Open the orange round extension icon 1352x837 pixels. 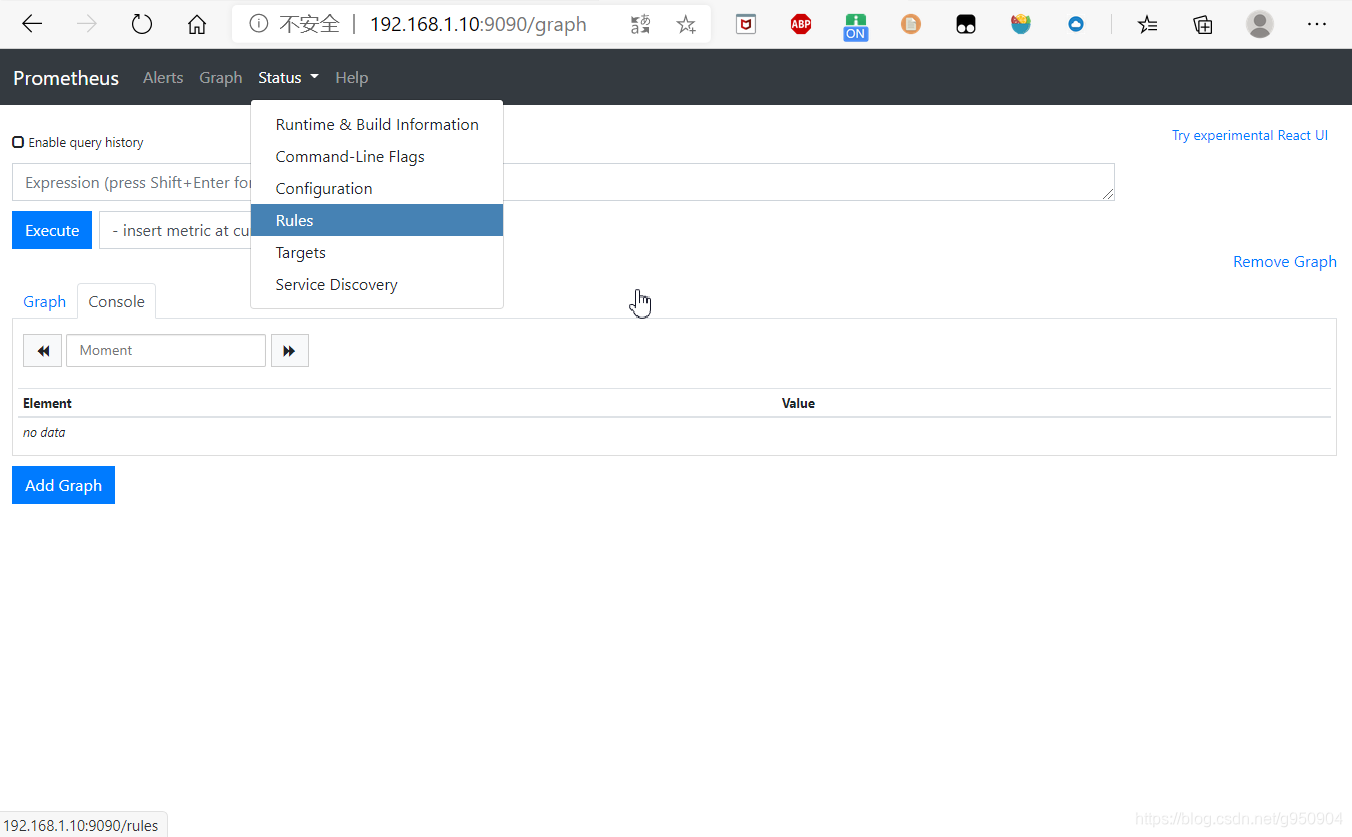[911, 24]
